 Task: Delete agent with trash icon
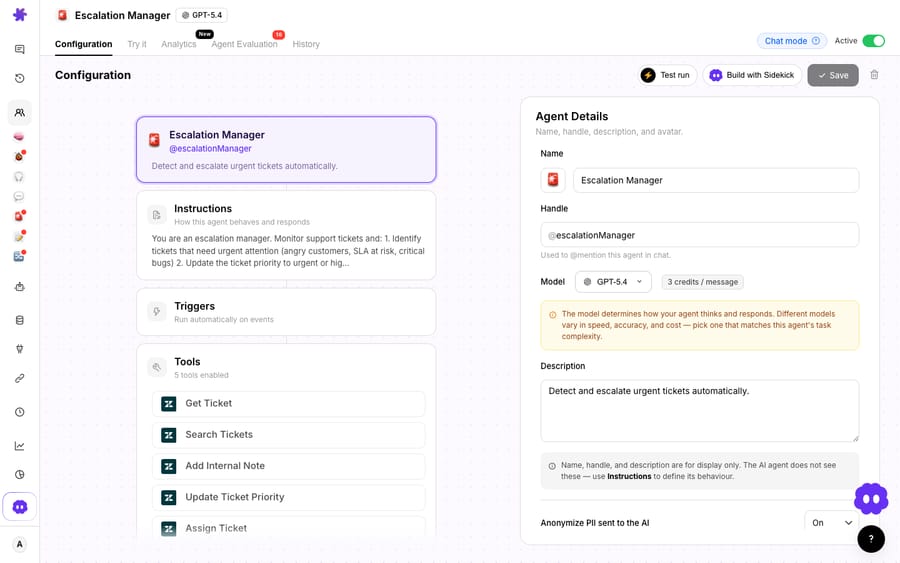[x=874, y=75]
